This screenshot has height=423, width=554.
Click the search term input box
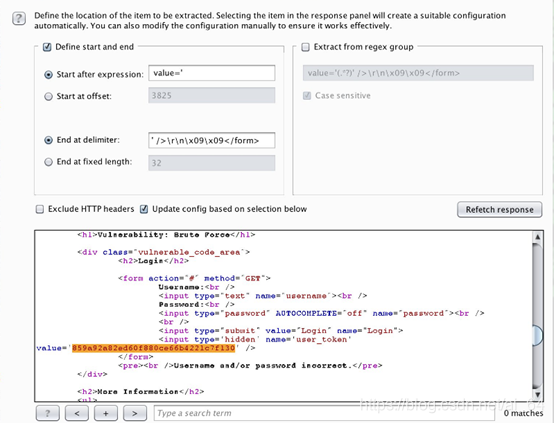pos(324,413)
